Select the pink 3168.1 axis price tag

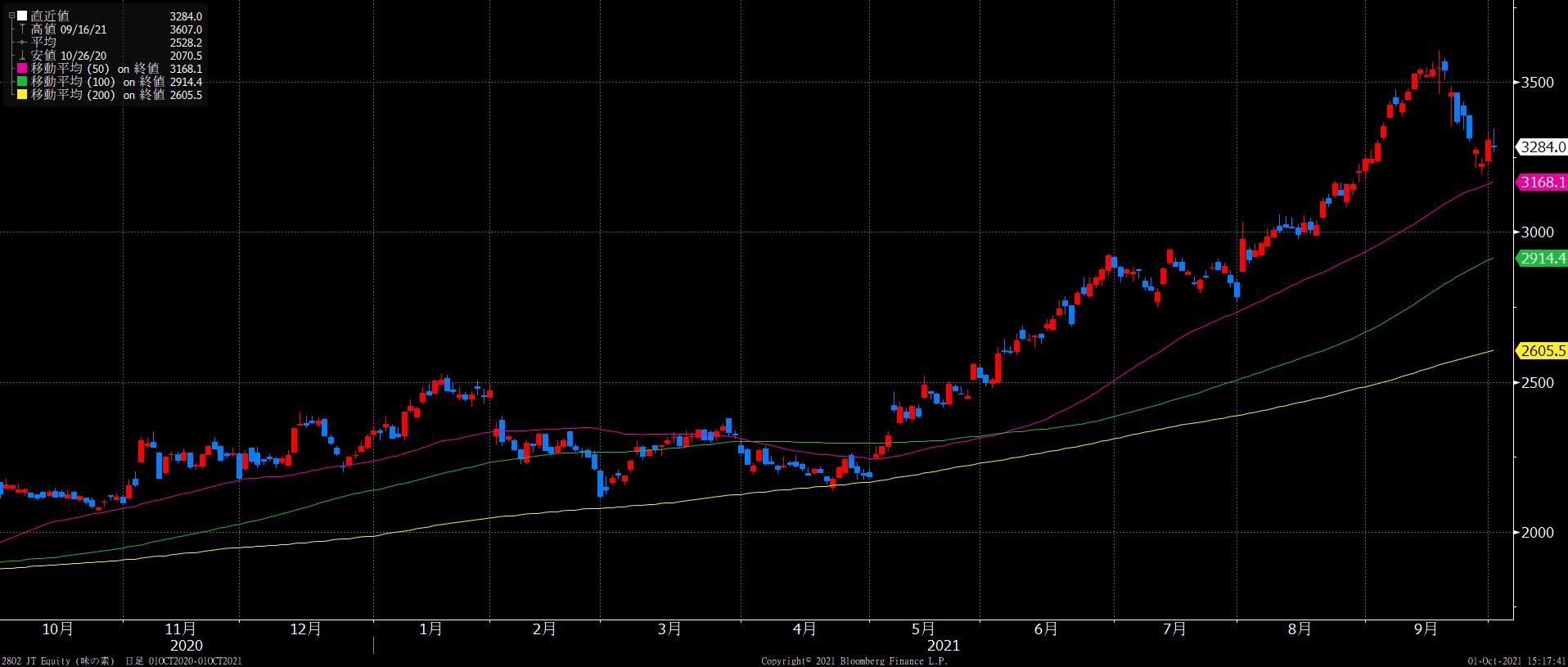[x=1542, y=183]
